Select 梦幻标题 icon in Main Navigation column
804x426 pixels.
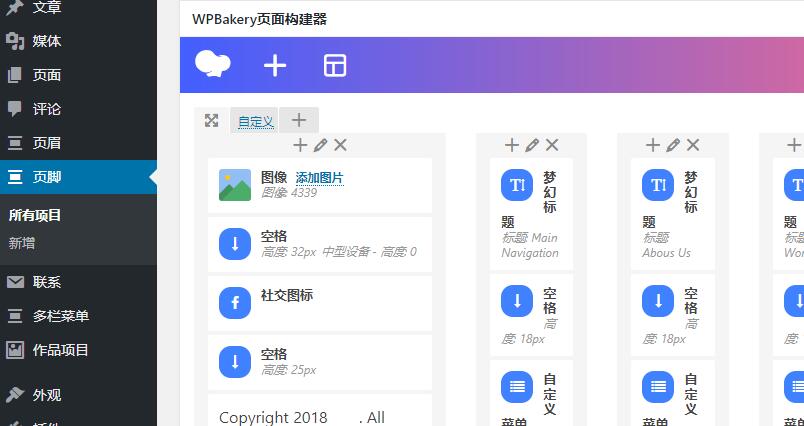pyautogui.click(x=517, y=185)
